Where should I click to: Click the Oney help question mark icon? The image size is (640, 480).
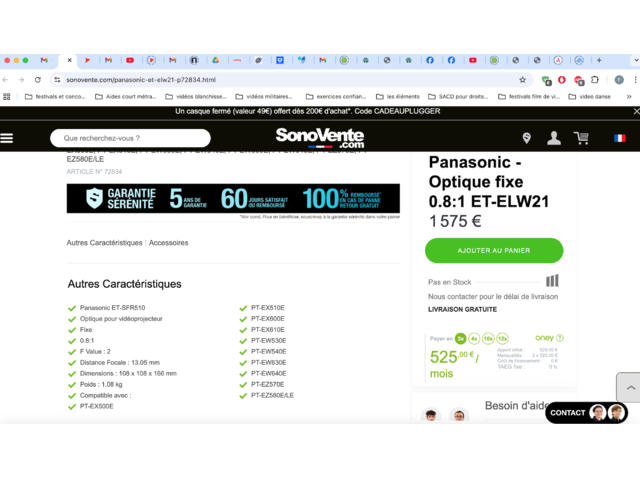point(559,338)
